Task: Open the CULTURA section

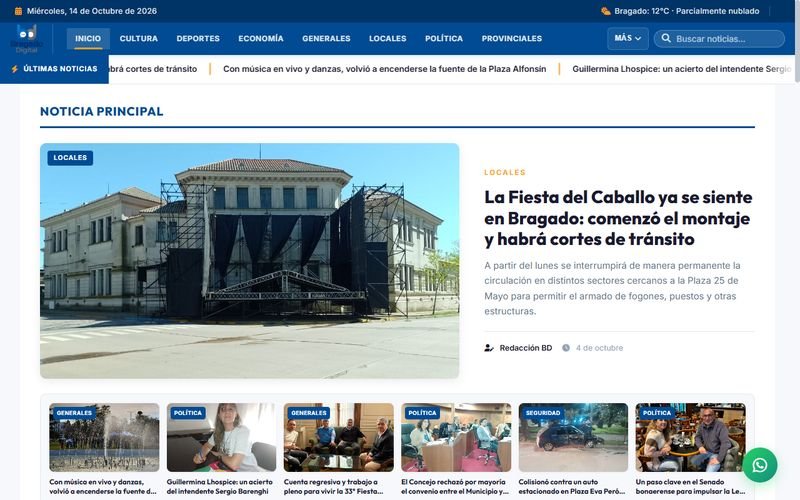Action: pyautogui.click(x=139, y=38)
